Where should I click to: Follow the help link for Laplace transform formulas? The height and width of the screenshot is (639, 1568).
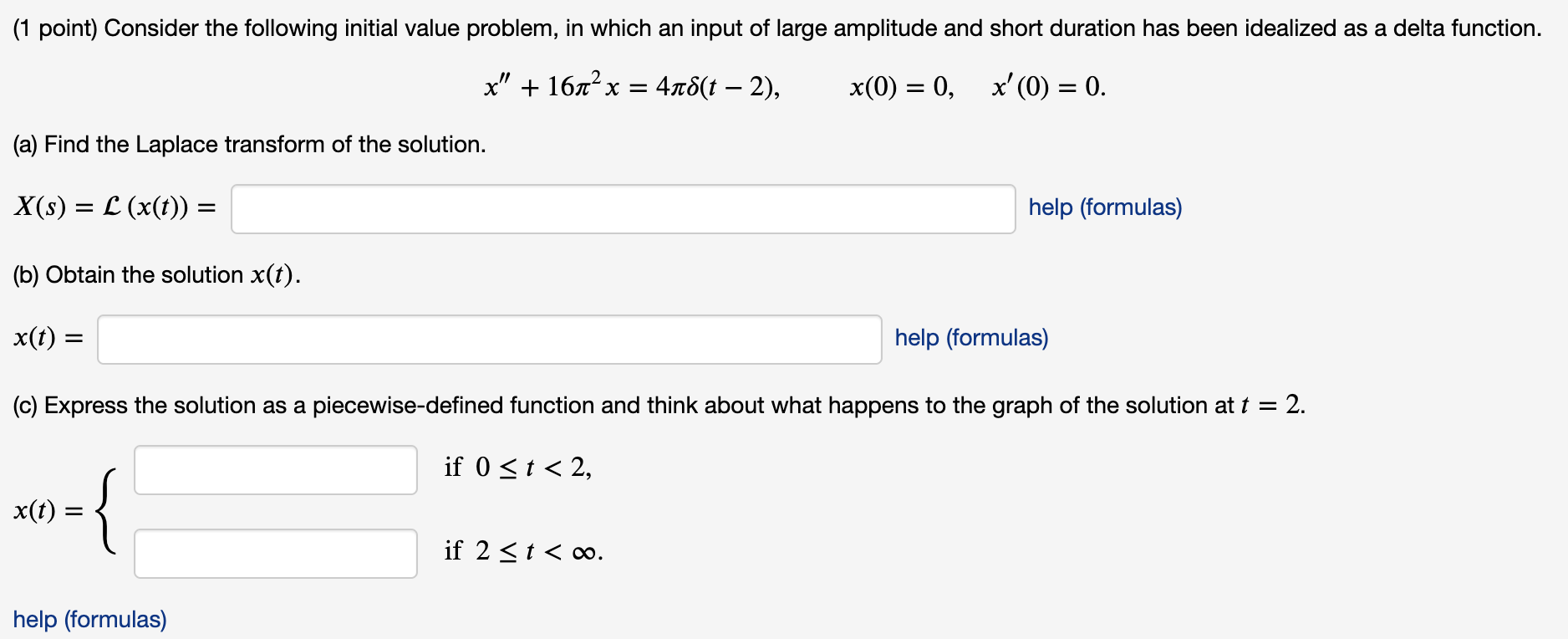1103,207
